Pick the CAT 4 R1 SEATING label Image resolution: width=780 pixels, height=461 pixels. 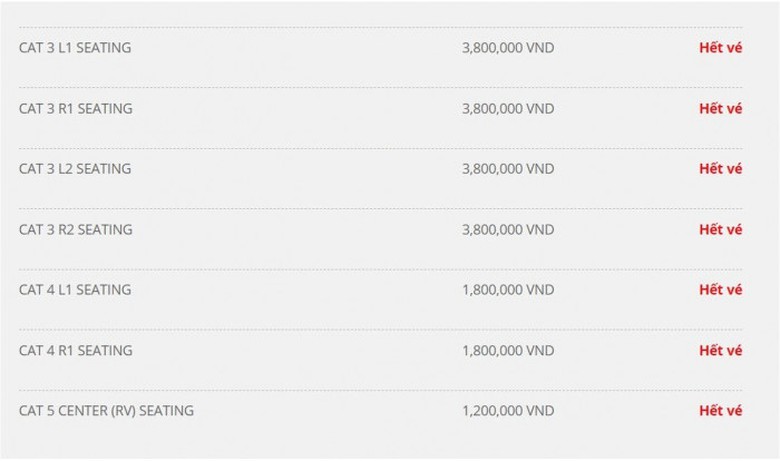click(75, 350)
